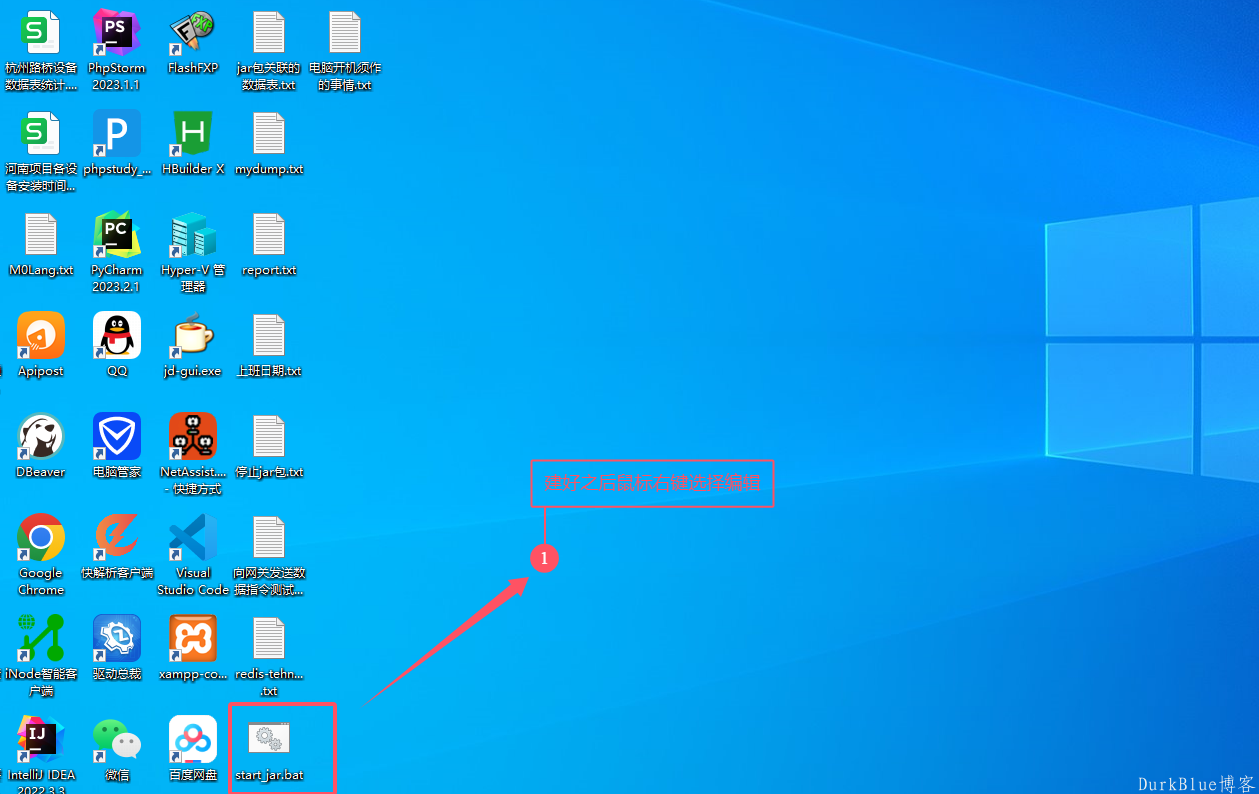Click the phpstudy shortcut icon
Image resolution: width=1259 pixels, height=794 pixels.
coord(117,134)
